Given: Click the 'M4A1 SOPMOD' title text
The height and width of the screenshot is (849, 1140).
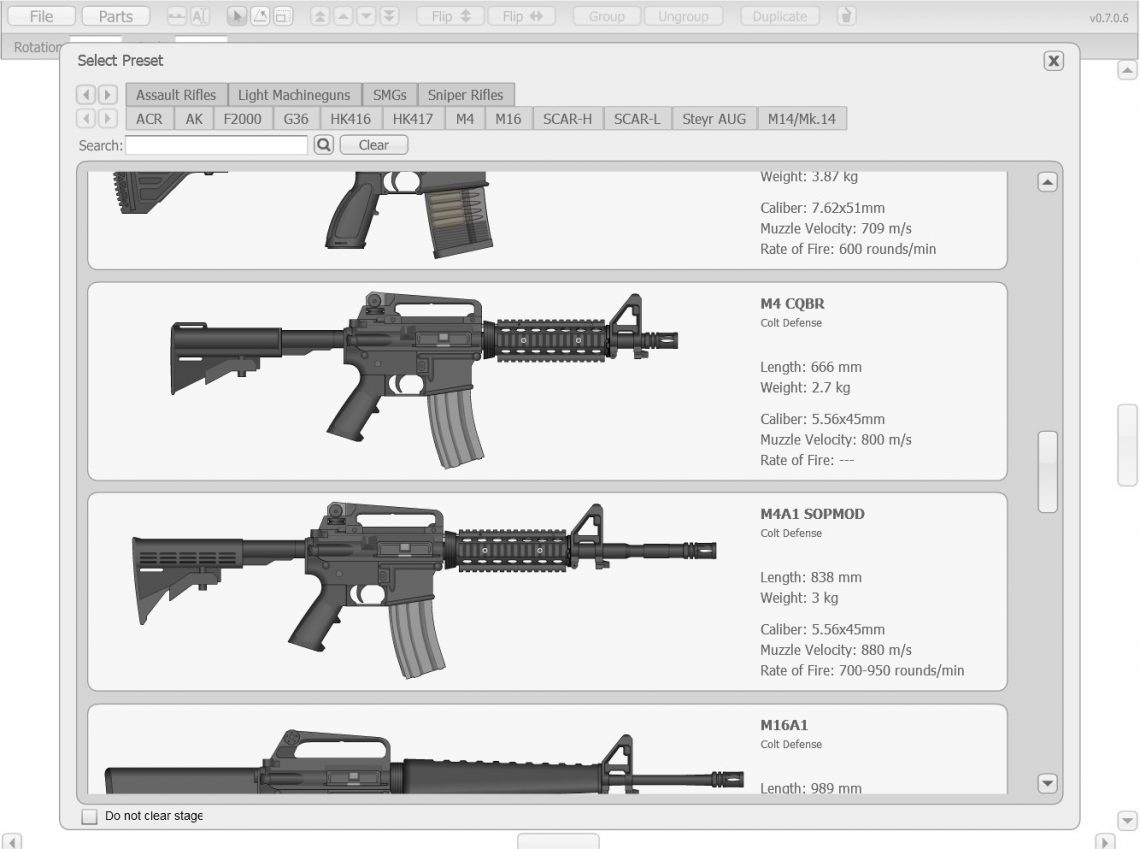Looking at the screenshot, I should click(x=812, y=514).
